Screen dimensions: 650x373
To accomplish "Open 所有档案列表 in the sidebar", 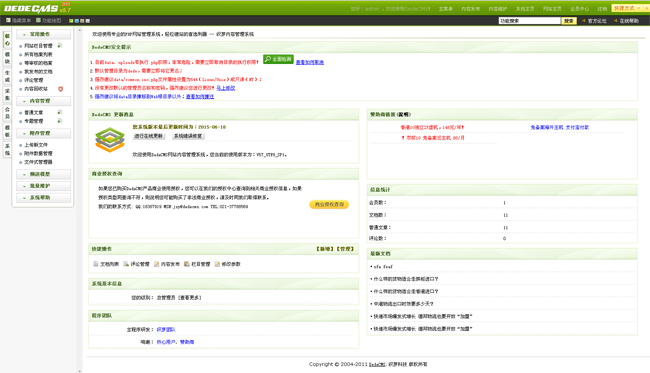I will pos(38,54).
